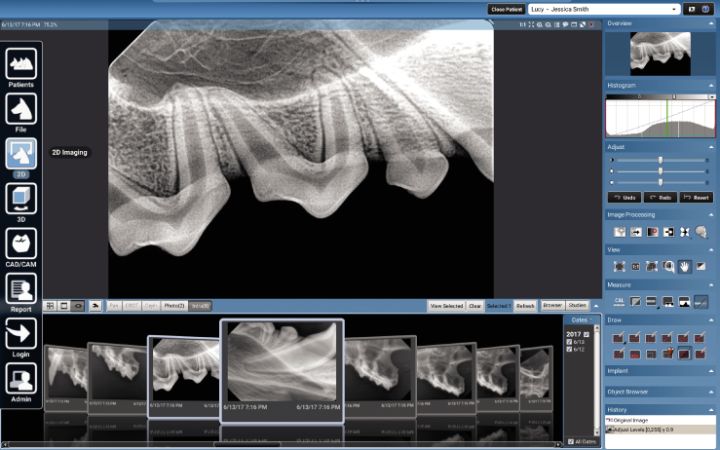Expand the Object Browser panel
This screenshot has width=720, height=450.
coord(711,392)
